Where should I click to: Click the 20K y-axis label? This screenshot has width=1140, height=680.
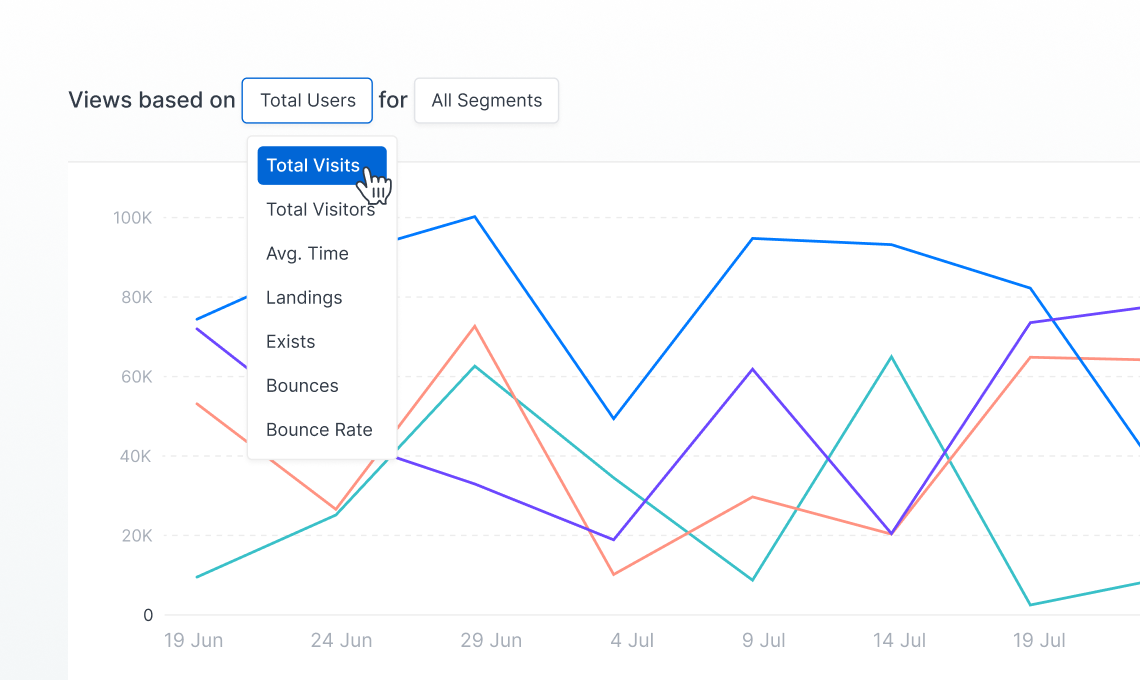[x=137, y=536]
